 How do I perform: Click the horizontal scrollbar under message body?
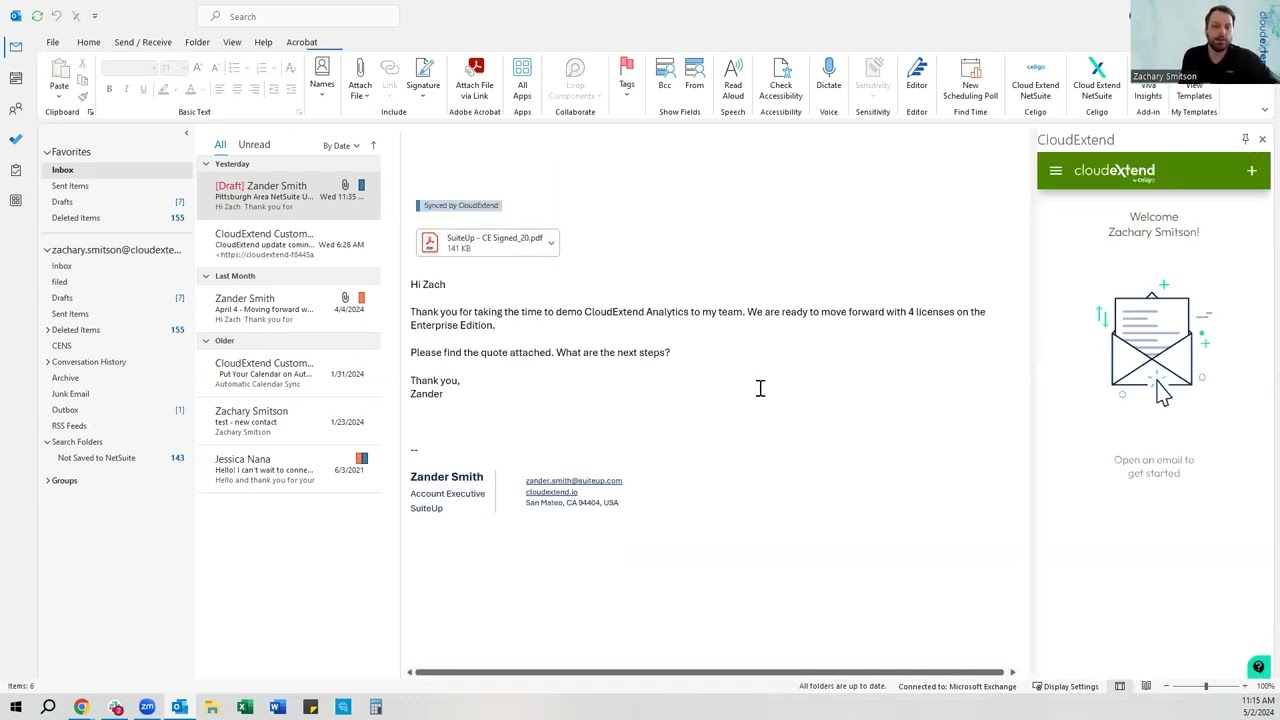(709, 673)
